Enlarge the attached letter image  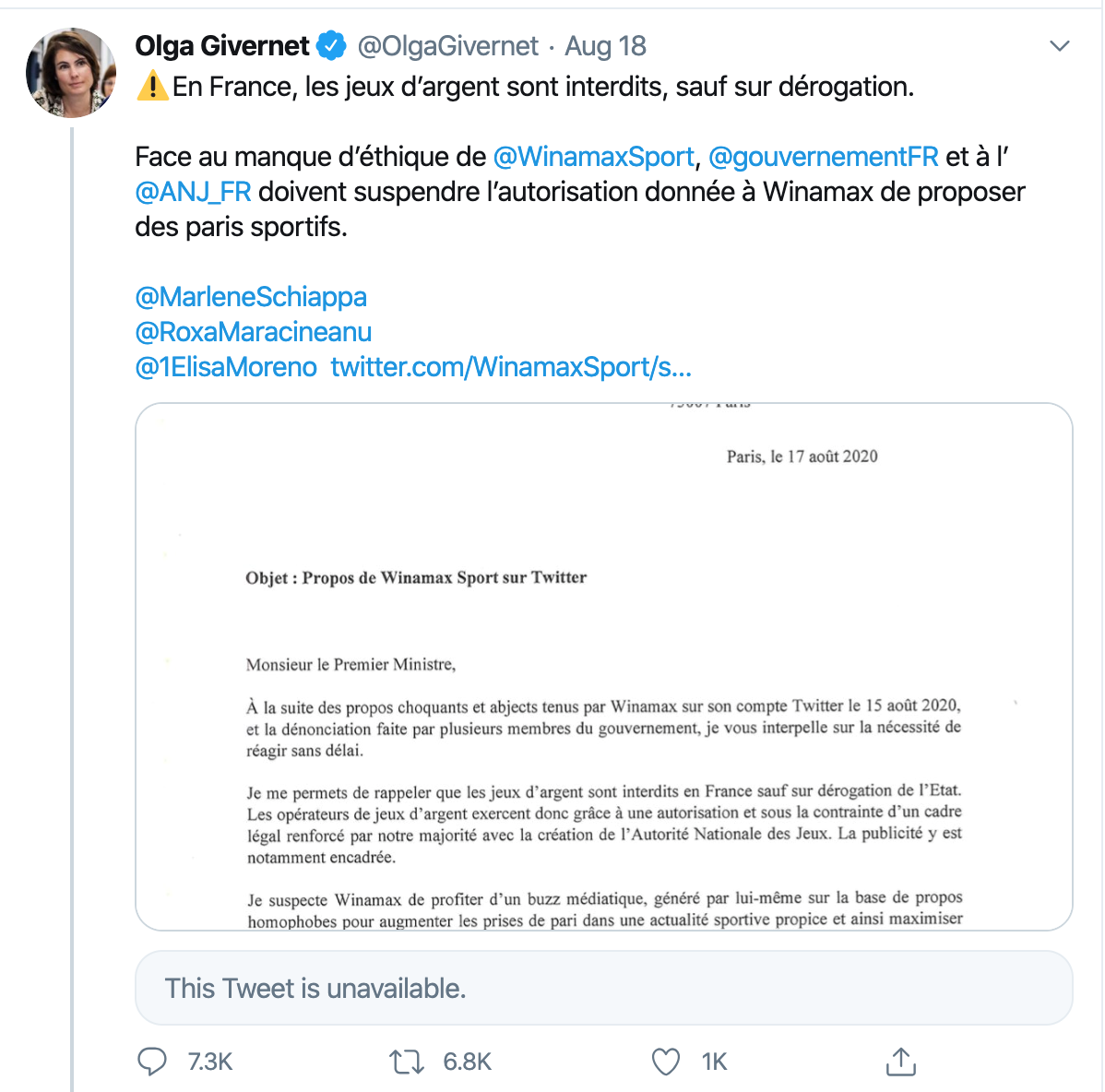(x=604, y=666)
